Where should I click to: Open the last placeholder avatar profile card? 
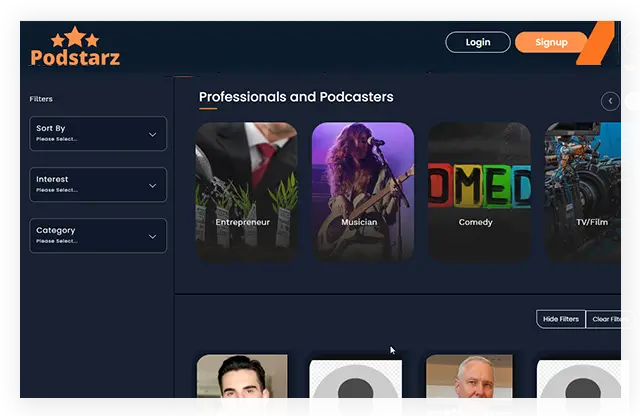[x=579, y=379]
